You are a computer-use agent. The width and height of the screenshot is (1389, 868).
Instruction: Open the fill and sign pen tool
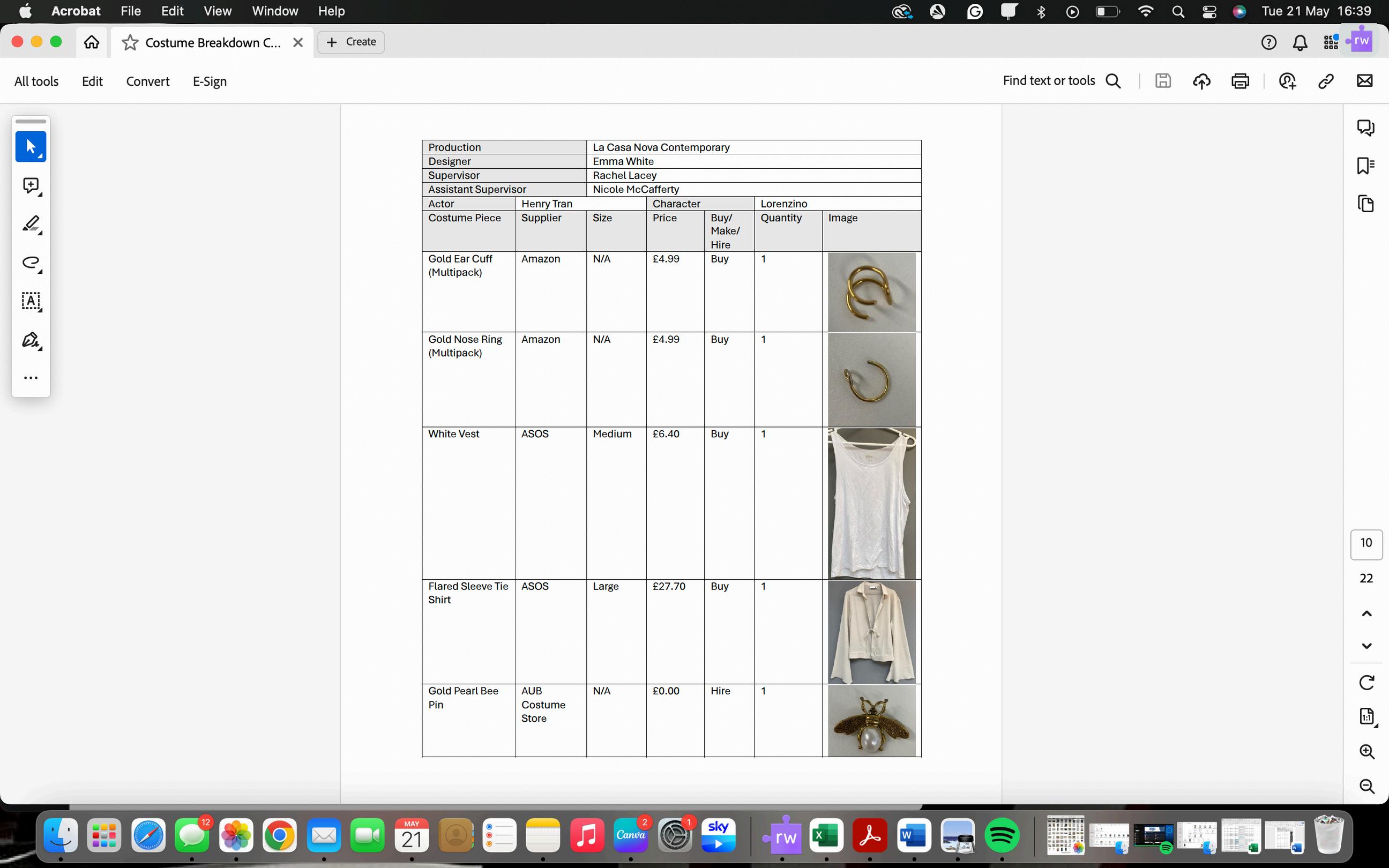[x=31, y=340]
